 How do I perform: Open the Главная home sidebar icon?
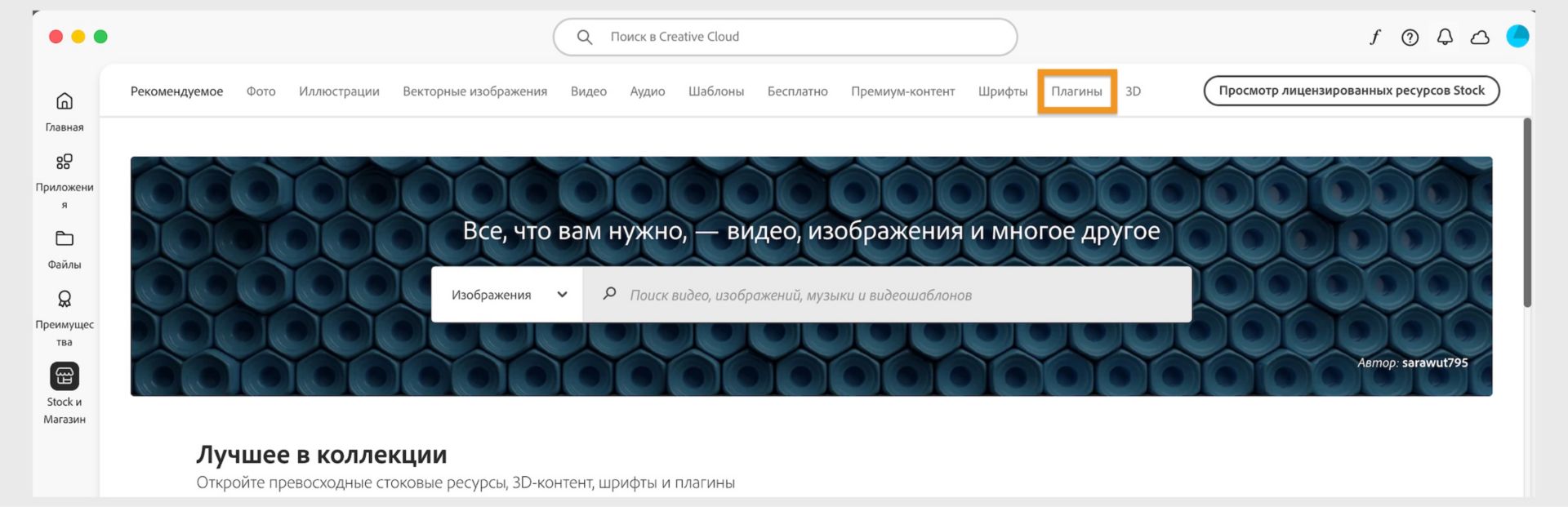[65, 101]
